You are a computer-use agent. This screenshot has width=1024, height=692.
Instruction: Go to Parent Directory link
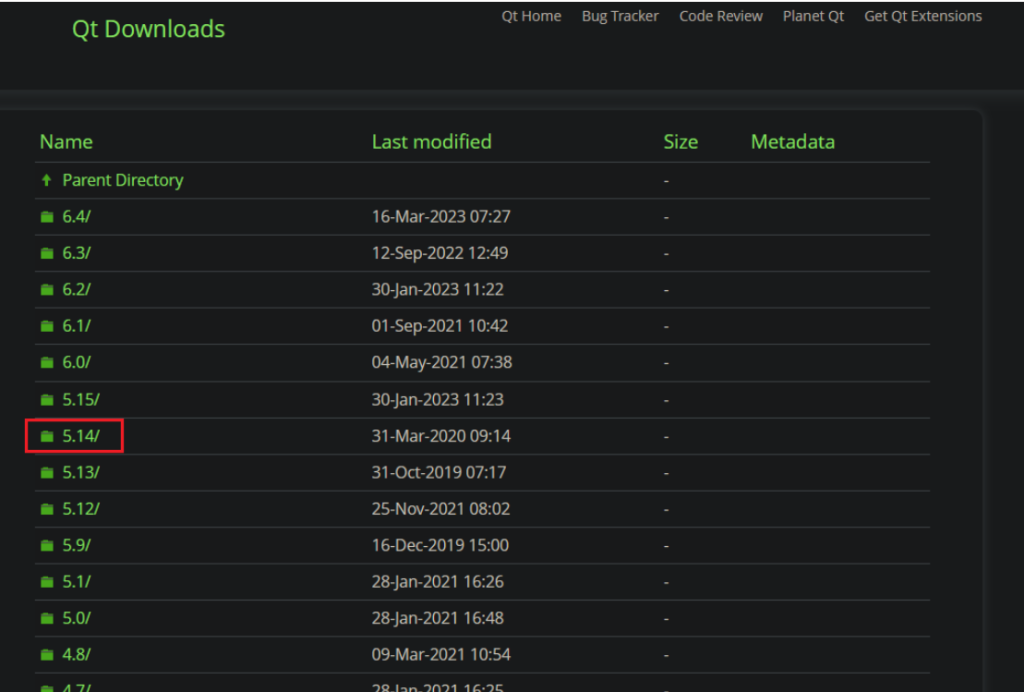(x=123, y=180)
